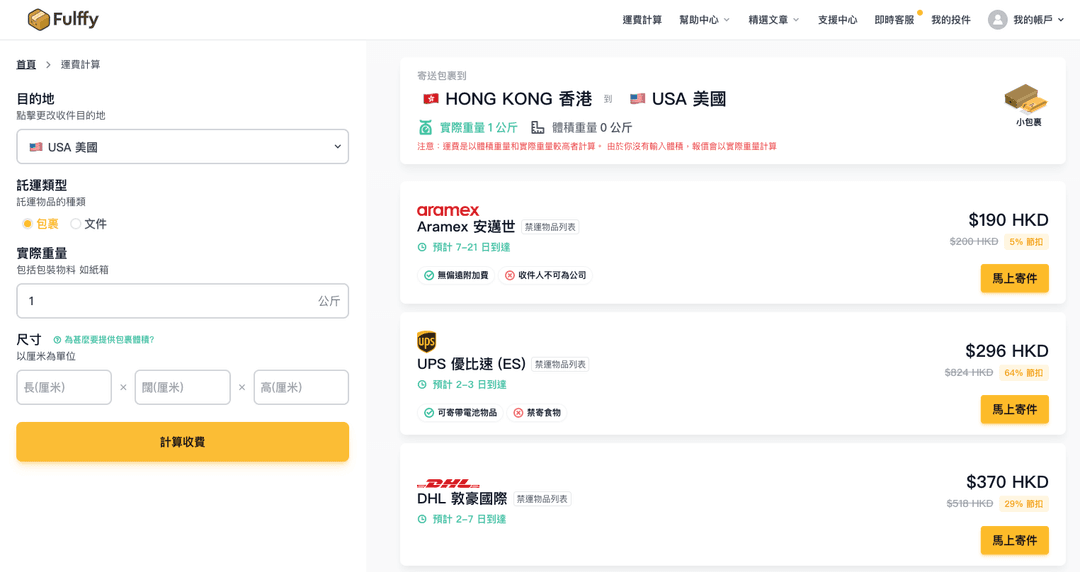Click the actual weight scale icon
This screenshot has width=1080, height=572.
click(426, 127)
